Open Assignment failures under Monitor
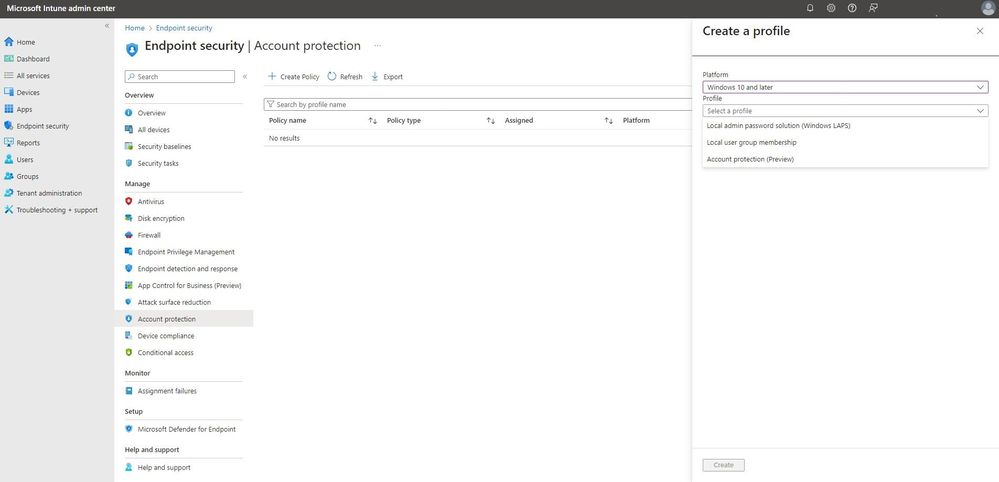 pos(167,391)
